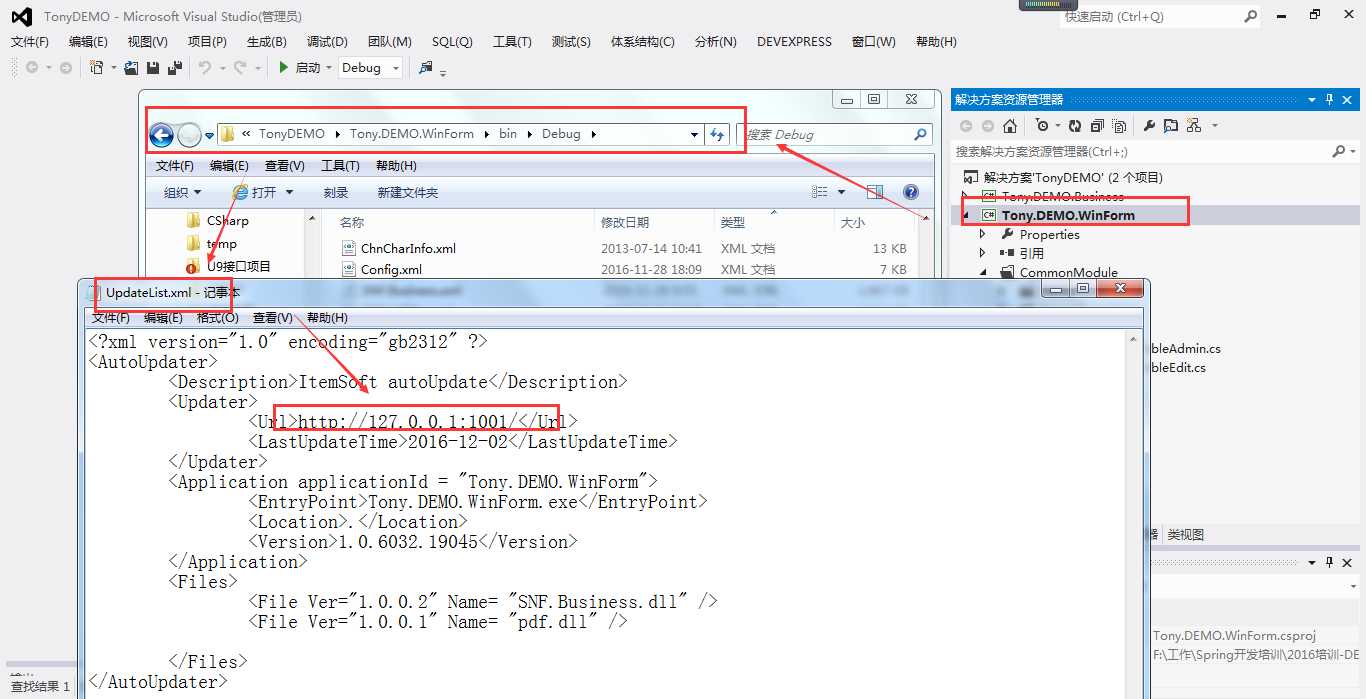Screen dimensions: 1366x699
Task: Collapse the Tony.DEMO.WinForm project node
Action: (966, 215)
